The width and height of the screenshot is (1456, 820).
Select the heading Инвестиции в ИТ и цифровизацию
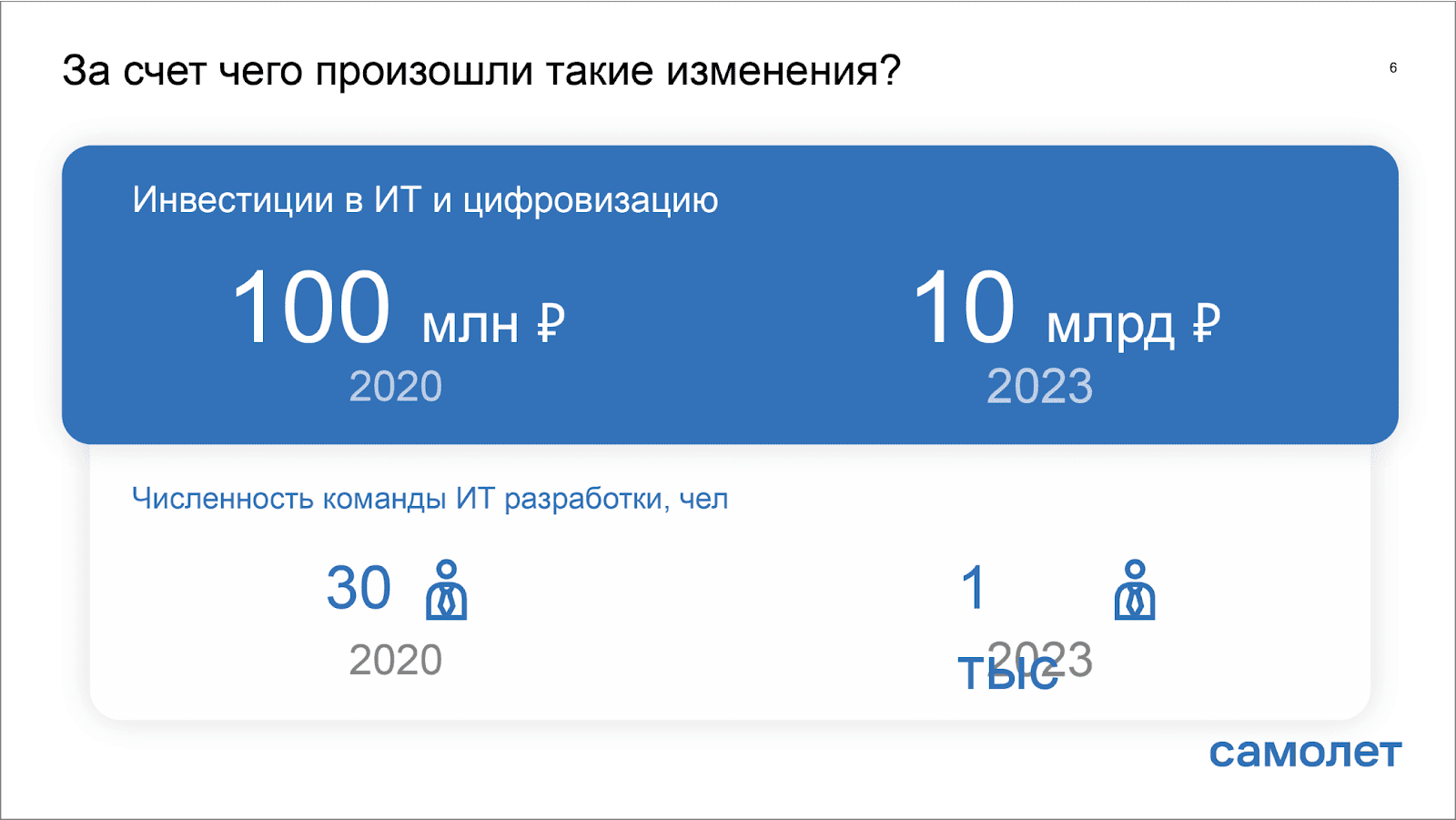coord(425,200)
